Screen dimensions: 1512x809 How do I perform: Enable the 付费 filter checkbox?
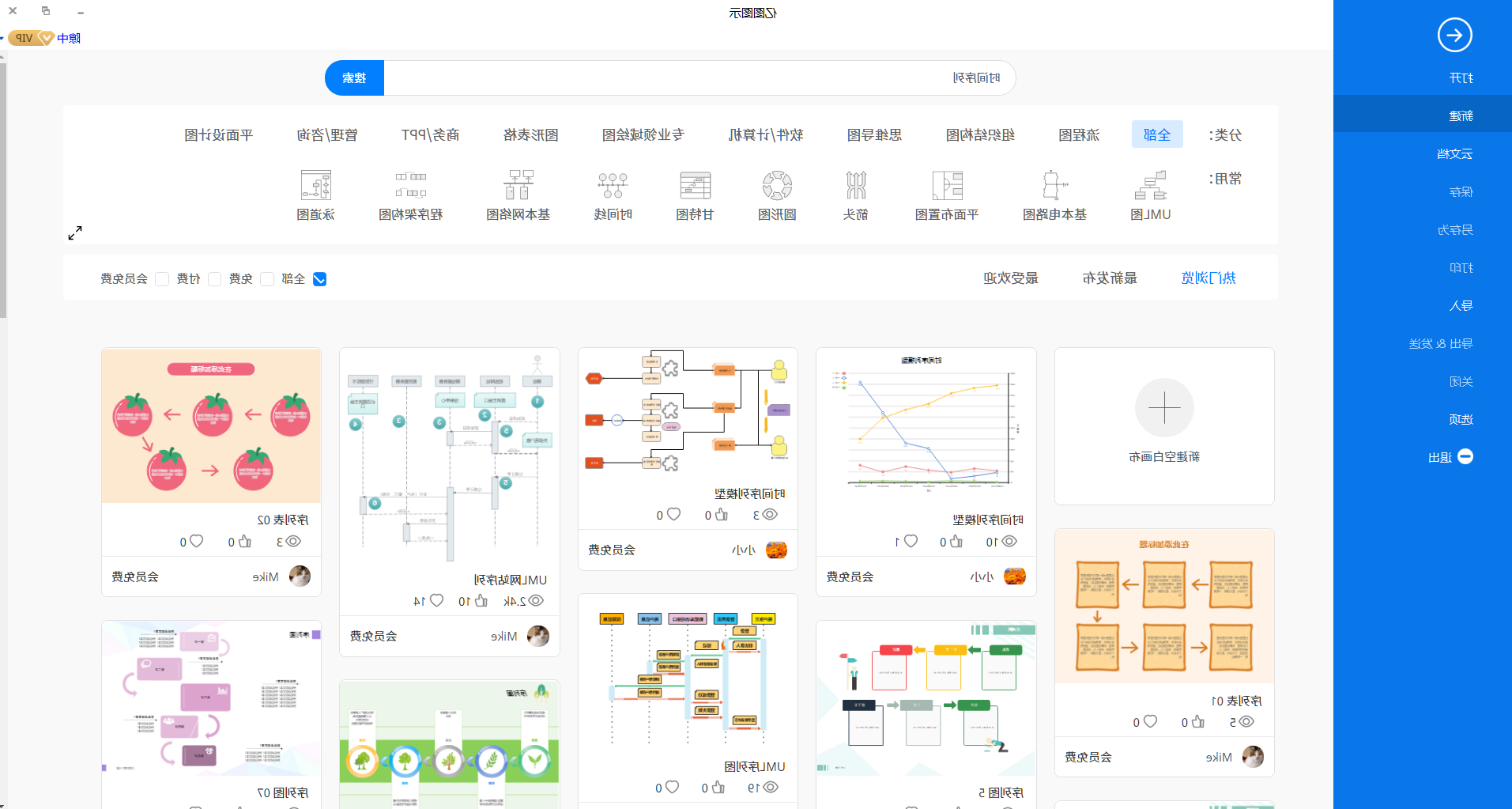(214, 279)
